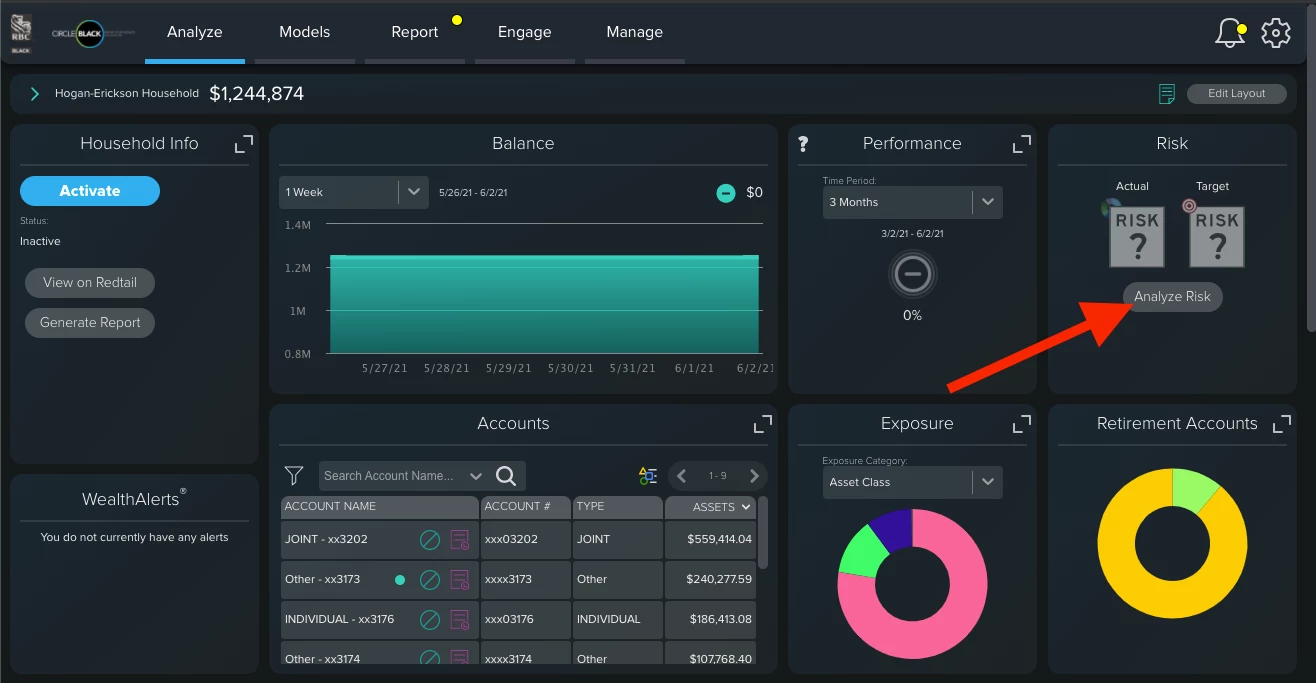This screenshot has height=683, width=1316.
Task: Click the account grouping shapes icon
Action: [x=648, y=476]
